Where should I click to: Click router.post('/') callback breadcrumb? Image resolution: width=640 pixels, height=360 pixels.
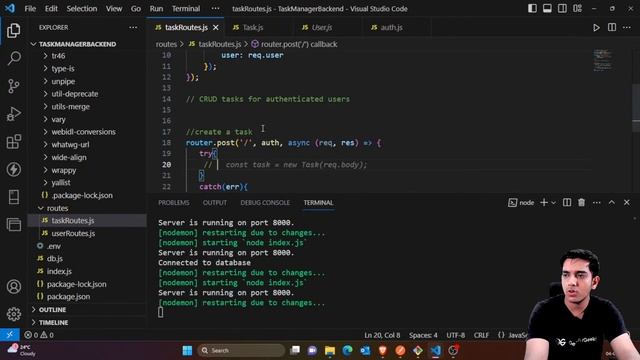coord(294,44)
